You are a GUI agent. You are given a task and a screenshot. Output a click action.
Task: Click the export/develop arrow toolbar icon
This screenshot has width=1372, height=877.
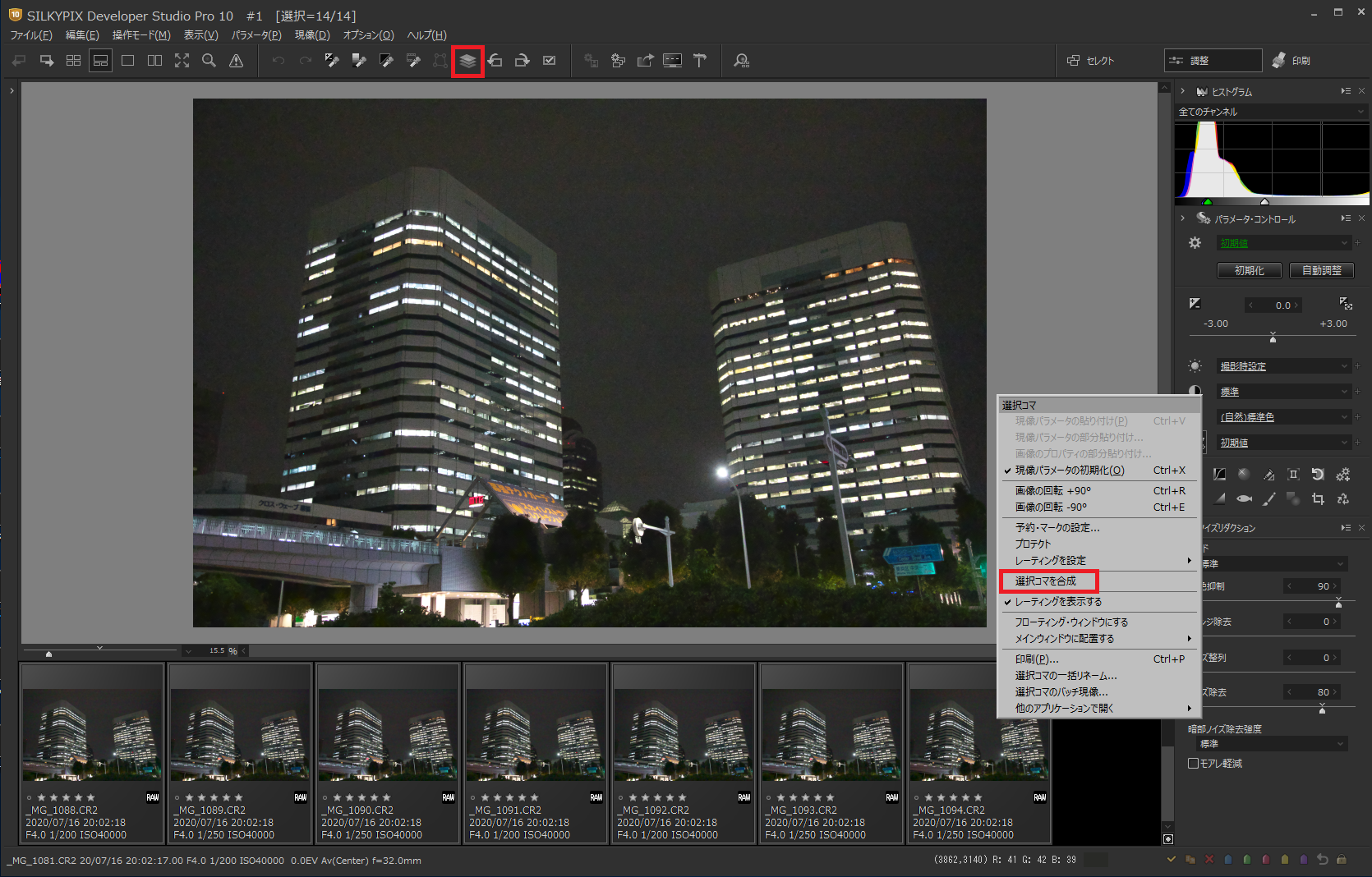tap(645, 61)
